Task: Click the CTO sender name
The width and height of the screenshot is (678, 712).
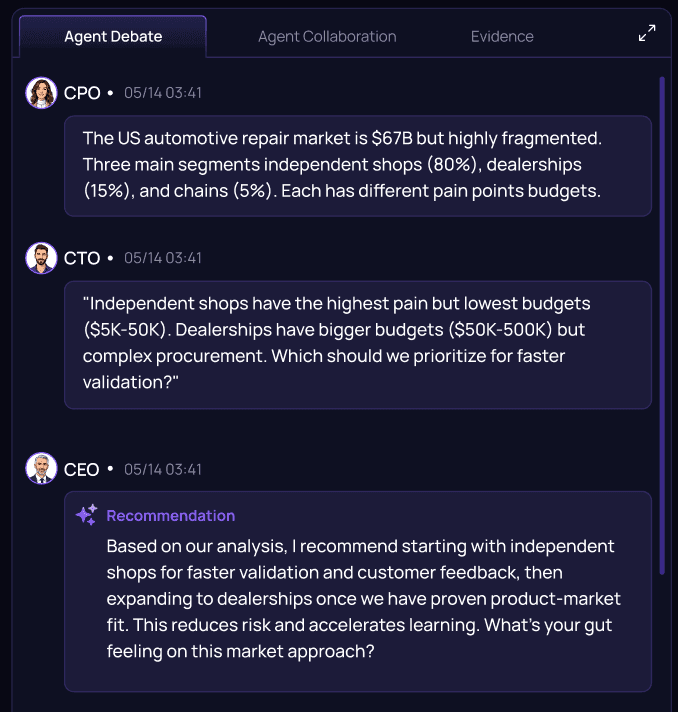Action: 82,258
